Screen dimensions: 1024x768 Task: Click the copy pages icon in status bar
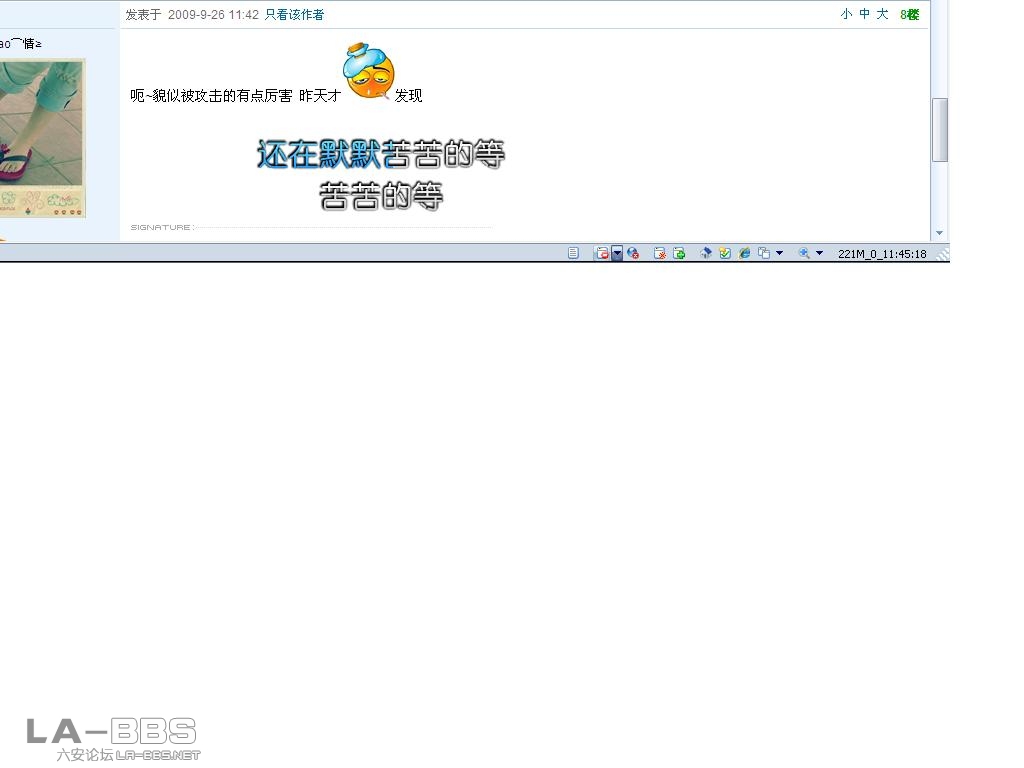764,253
